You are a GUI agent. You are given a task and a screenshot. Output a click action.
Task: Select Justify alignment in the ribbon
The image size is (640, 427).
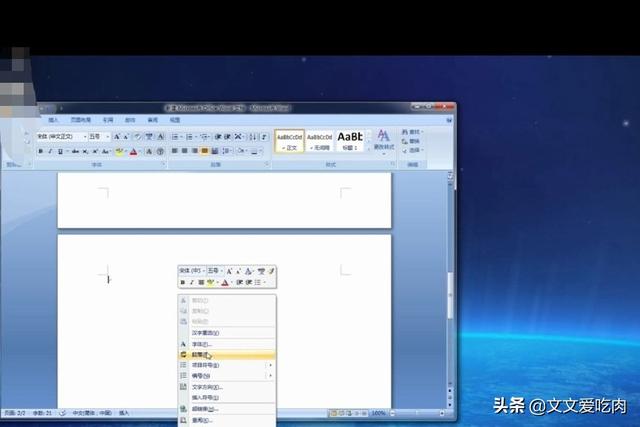click(x=205, y=151)
